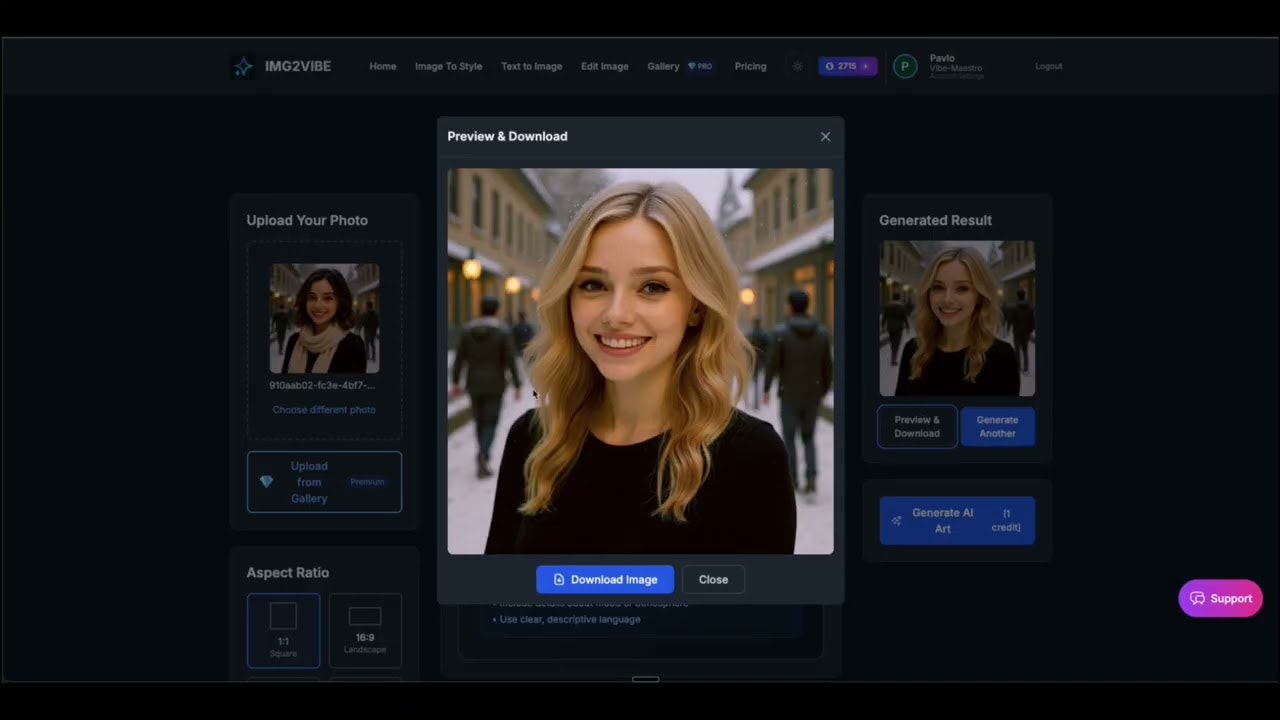The width and height of the screenshot is (1280, 720).
Task: Click the Generate Another button
Action: (x=997, y=427)
